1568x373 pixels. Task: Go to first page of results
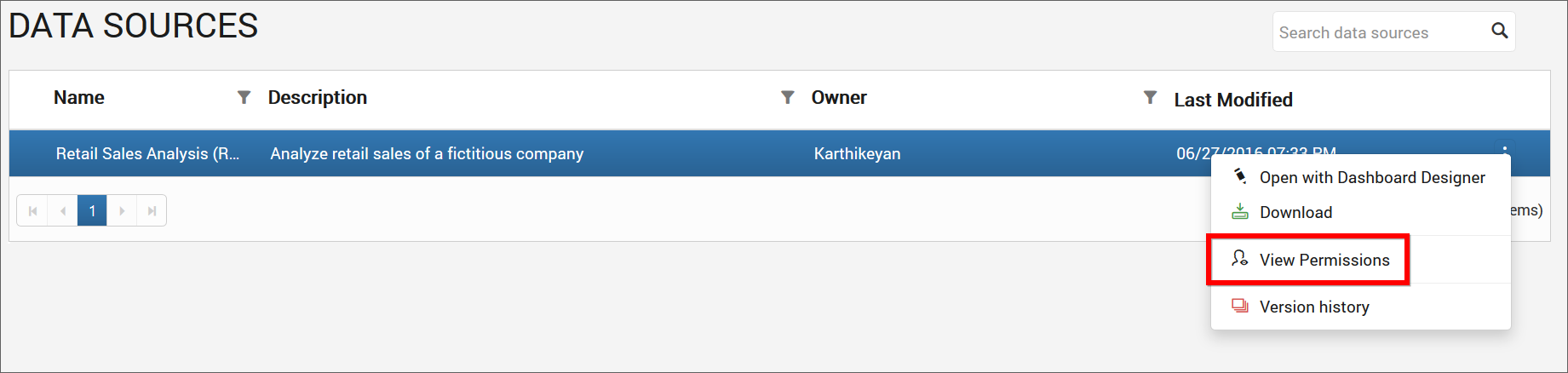[32, 210]
